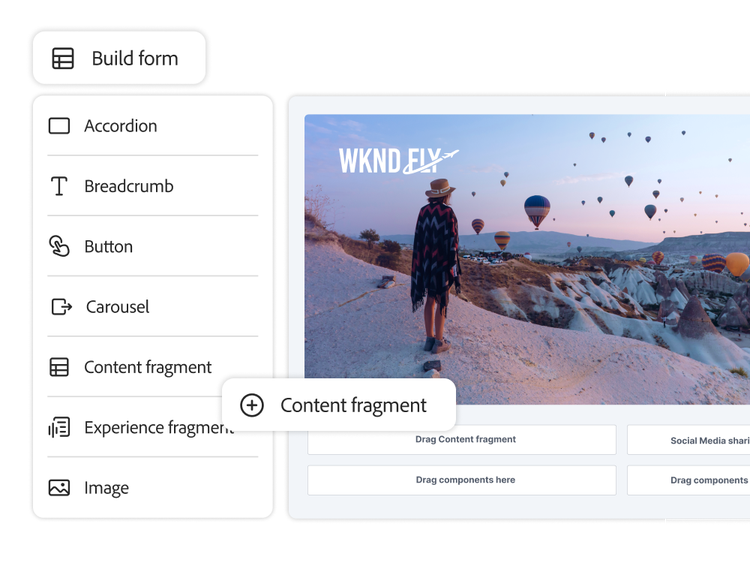Click the WKND FLY logo
The height and width of the screenshot is (563, 750).
(398, 160)
